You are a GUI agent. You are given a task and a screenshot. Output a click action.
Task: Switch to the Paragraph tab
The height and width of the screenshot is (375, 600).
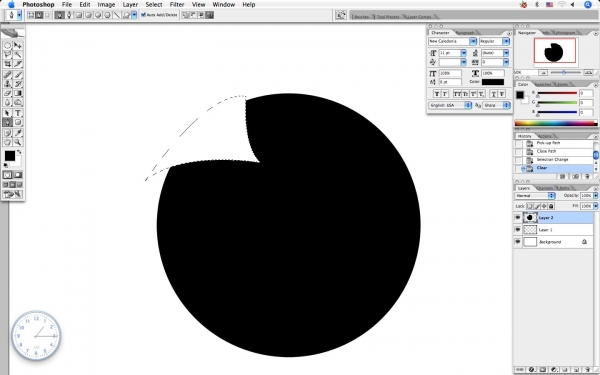pyautogui.click(x=465, y=33)
